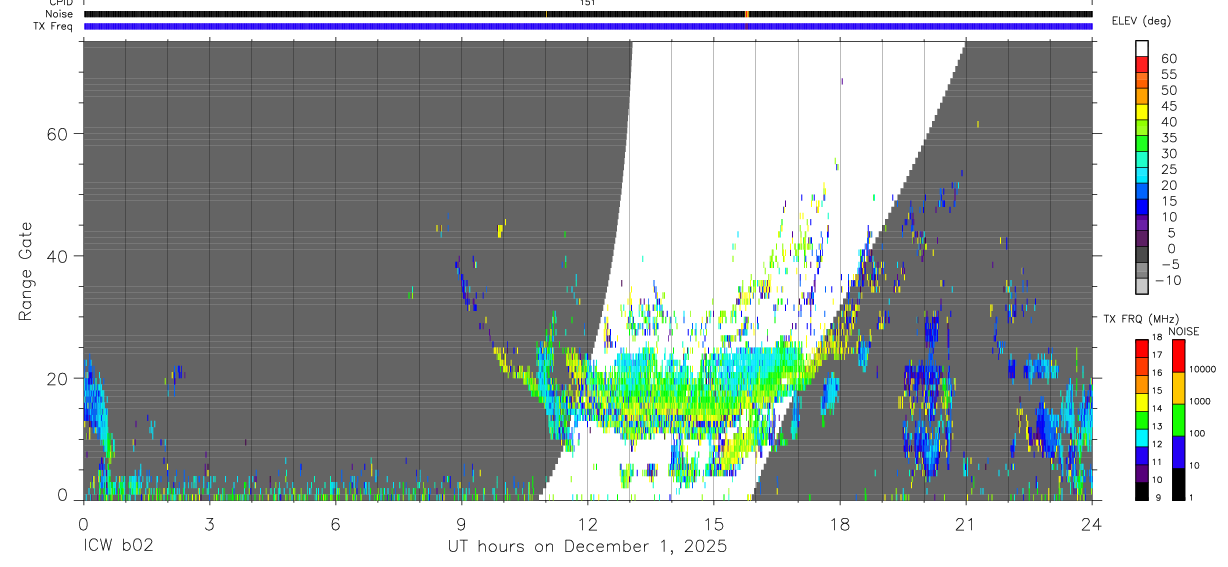
Task: Click the y-axis tick label '40'
Action: [x=57, y=256]
